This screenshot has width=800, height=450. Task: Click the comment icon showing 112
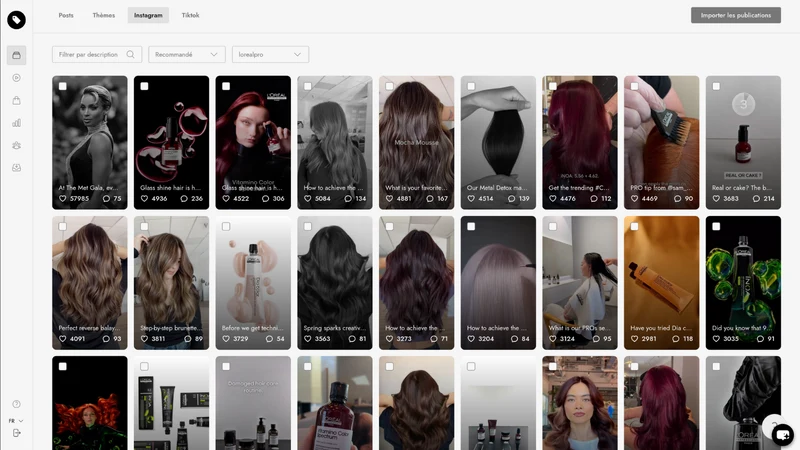[x=594, y=198]
